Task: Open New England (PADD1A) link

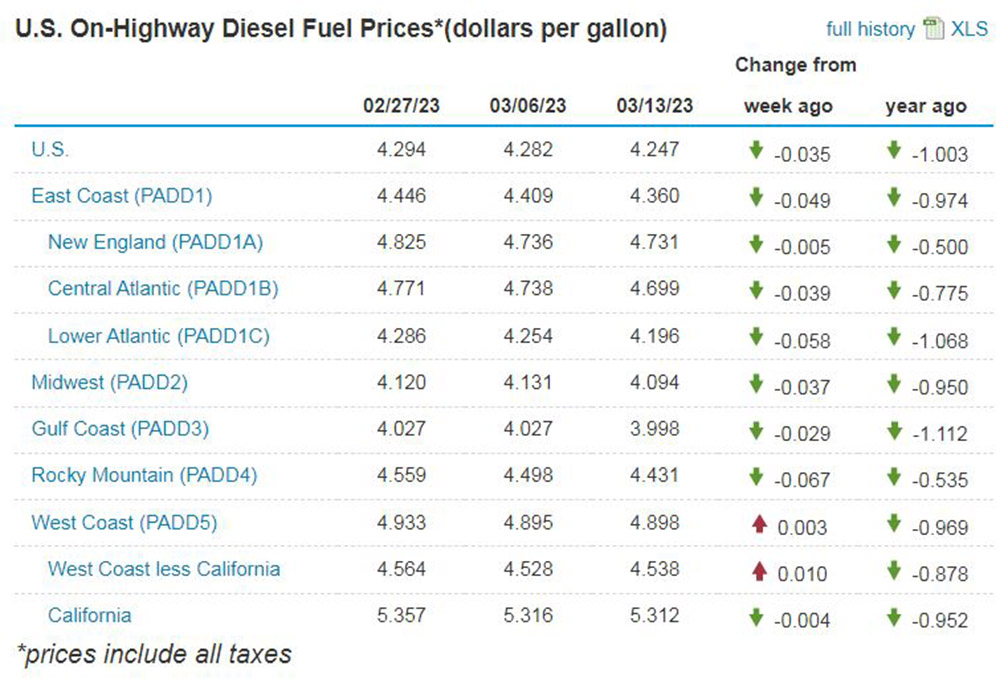Action: coord(155,242)
